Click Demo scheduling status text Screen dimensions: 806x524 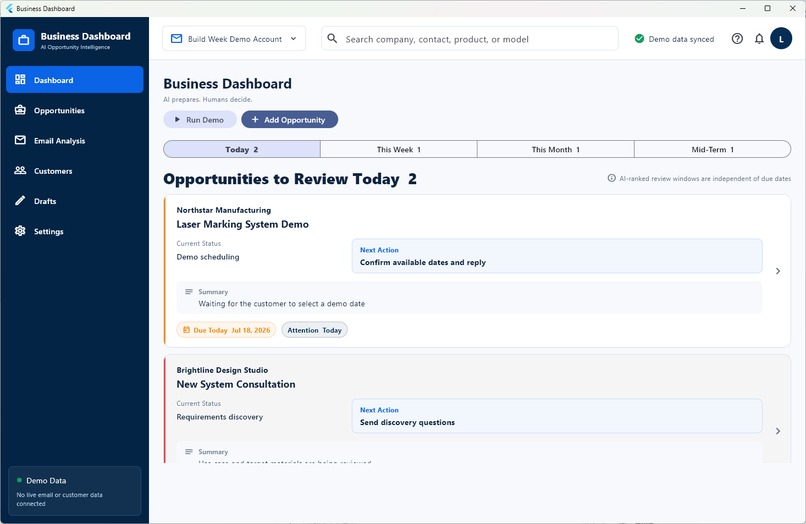tap(208, 257)
